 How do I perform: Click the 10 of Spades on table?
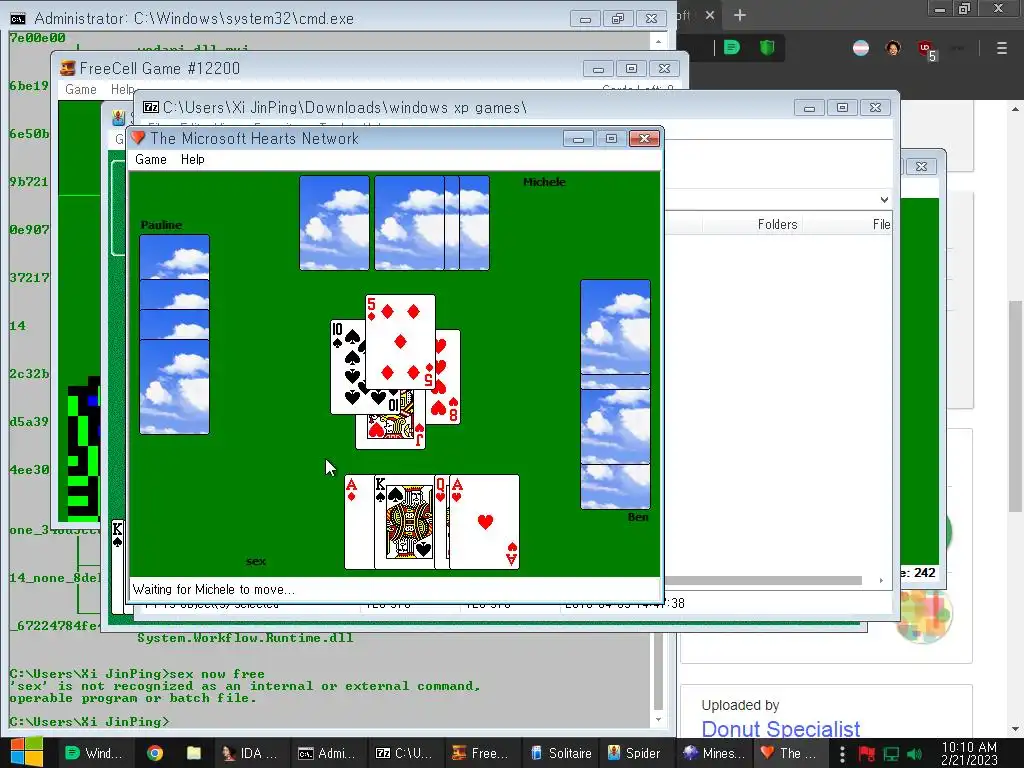pyautogui.click(x=347, y=366)
